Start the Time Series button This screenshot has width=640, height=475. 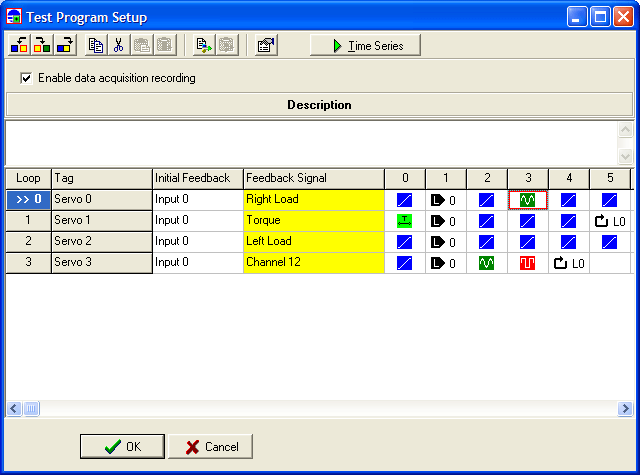(365, 45)
